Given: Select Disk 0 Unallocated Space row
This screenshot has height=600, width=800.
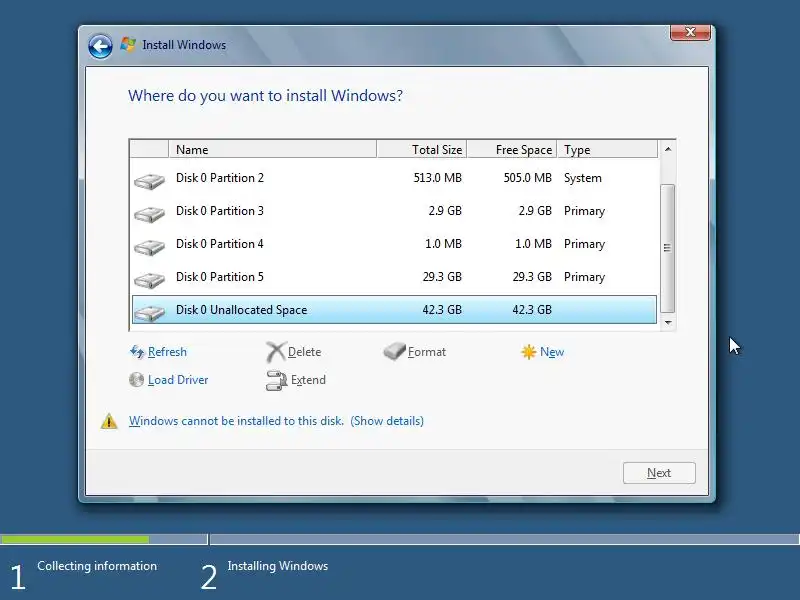Looking at the screenshot, I should pos(394,310).
